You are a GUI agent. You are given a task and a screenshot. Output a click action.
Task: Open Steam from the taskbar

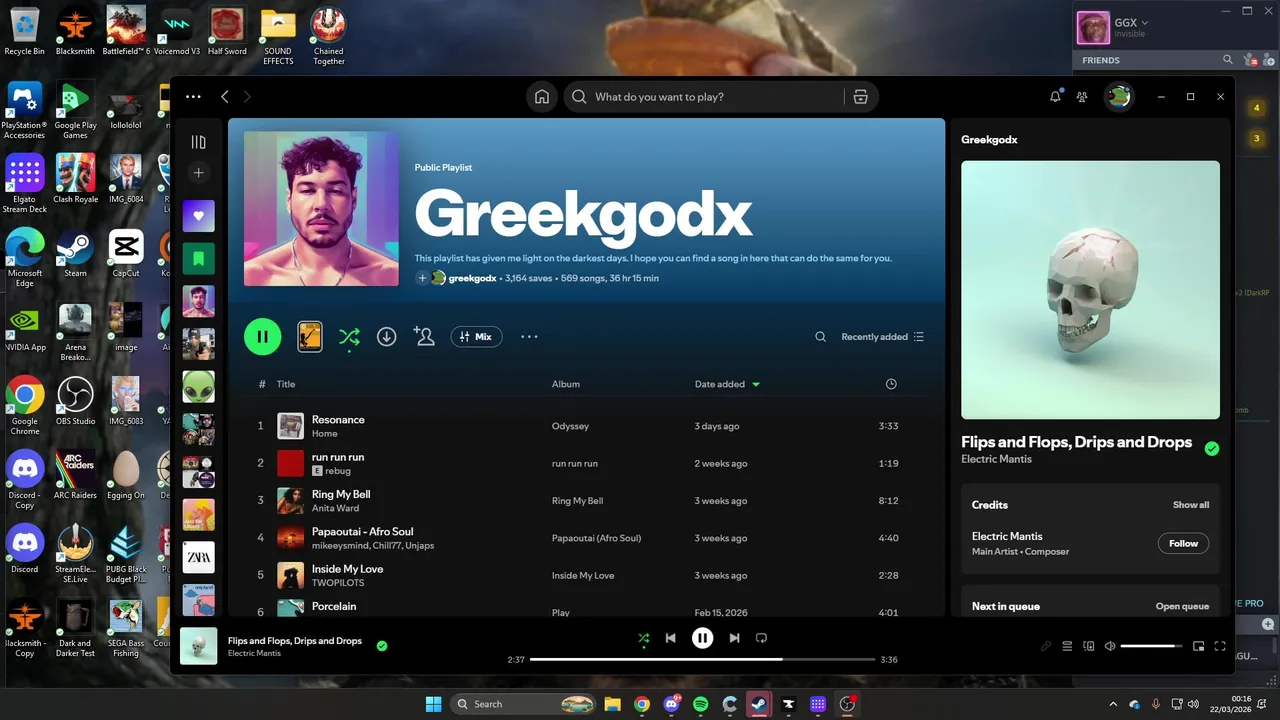point(759,704)
